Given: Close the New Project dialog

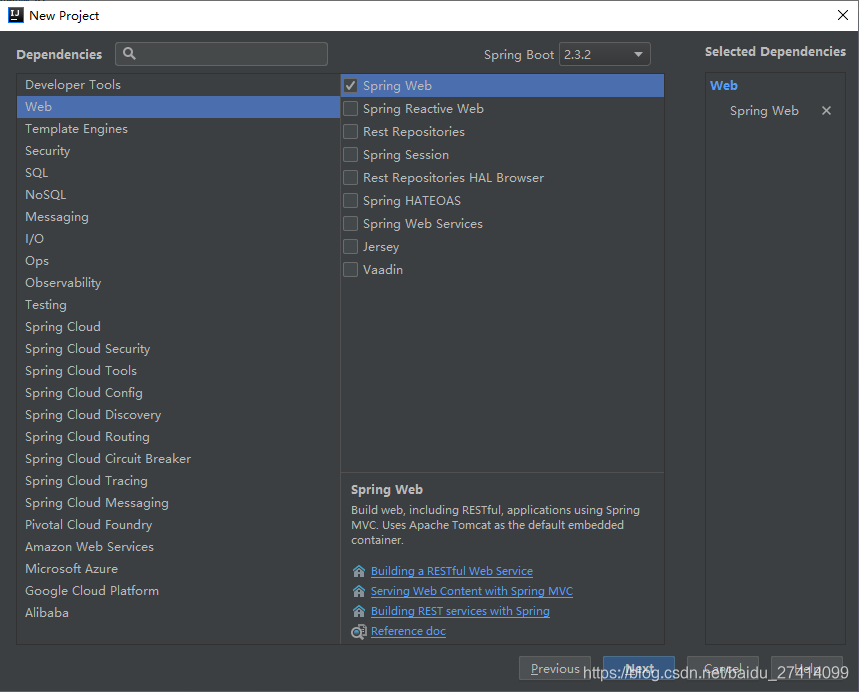Looking at the screenshot, I should (843, 15).
